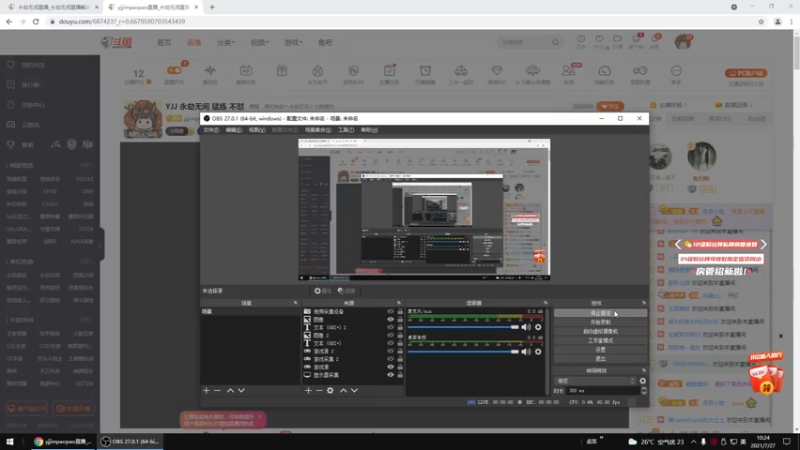This screenshot has width=800, height=450.
Task: Click the search magnifier icon on Douyu header
Action: (555, 42)
